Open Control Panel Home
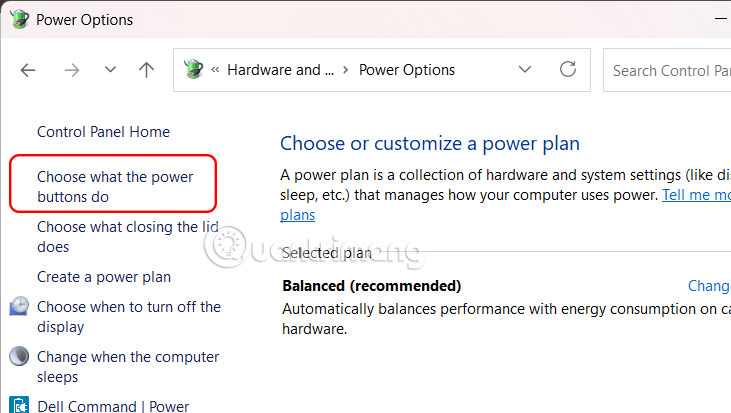The width and height of the screenshot is (731, 413). (103, 132)
